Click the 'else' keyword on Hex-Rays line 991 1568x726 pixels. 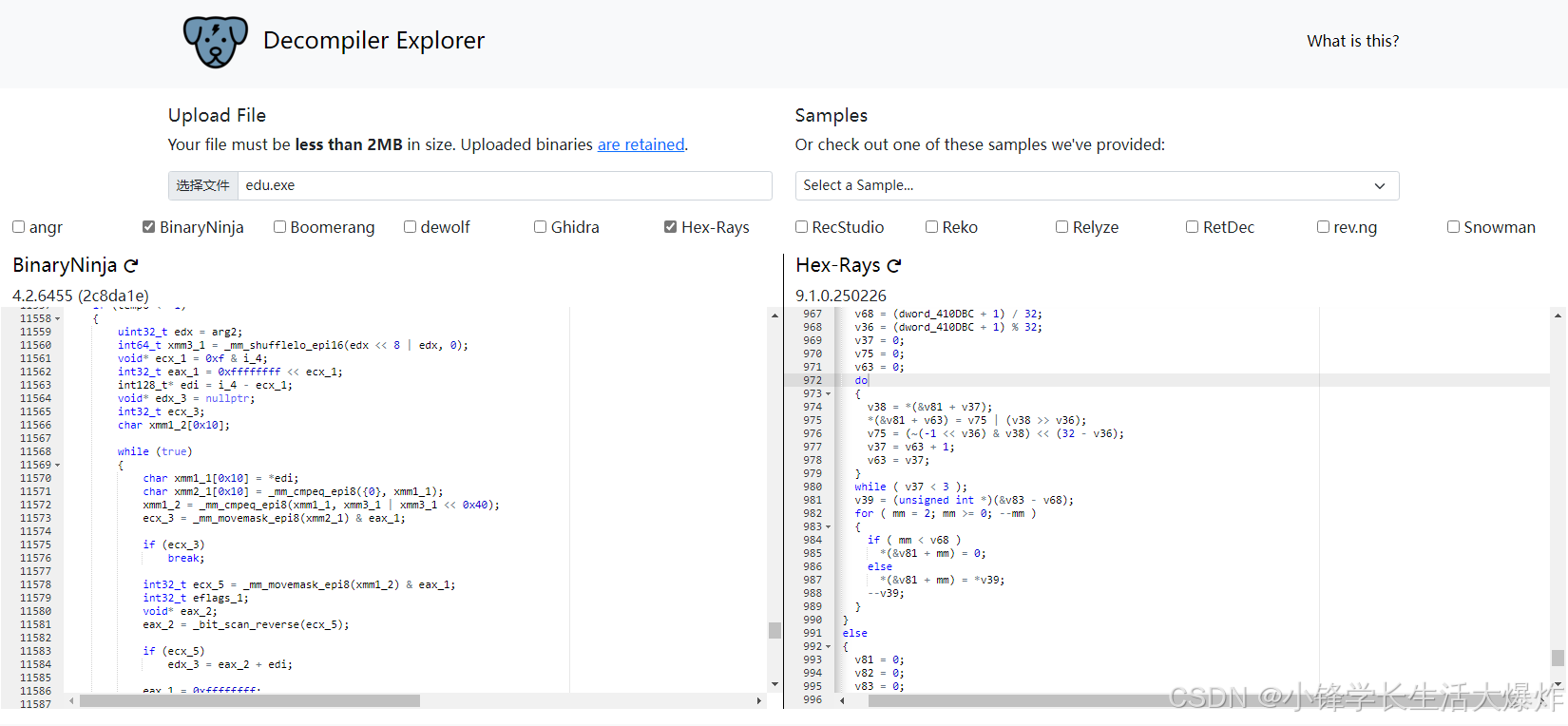coord(854,633)
